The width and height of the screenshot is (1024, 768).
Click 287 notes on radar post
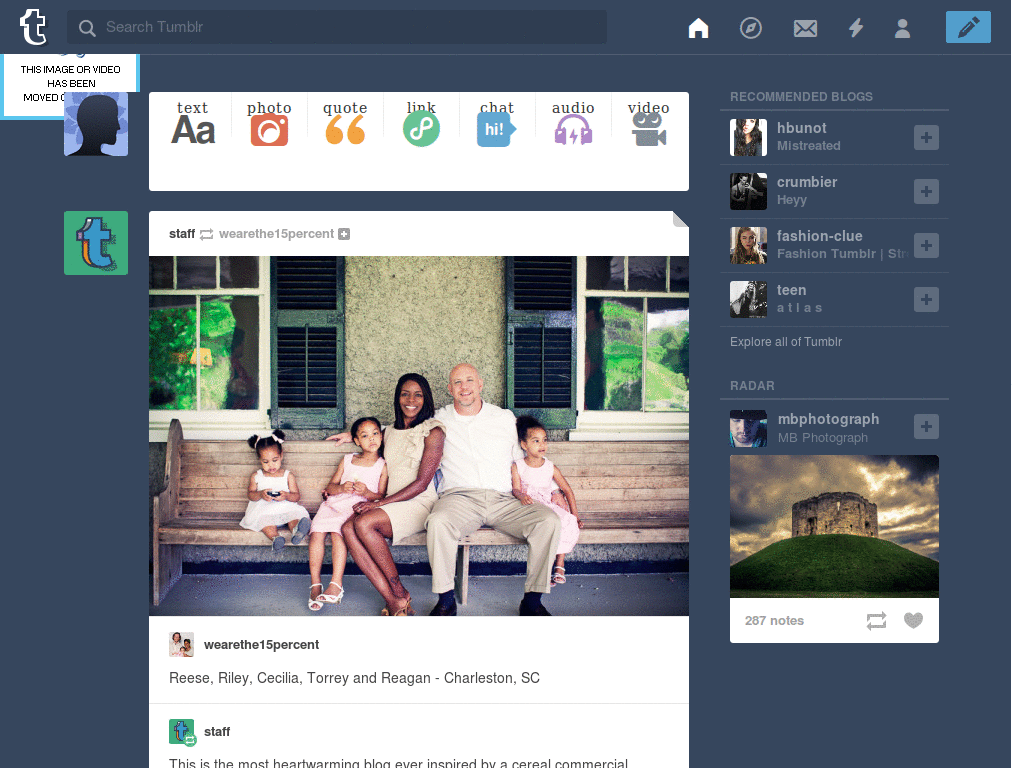(774, 620)
